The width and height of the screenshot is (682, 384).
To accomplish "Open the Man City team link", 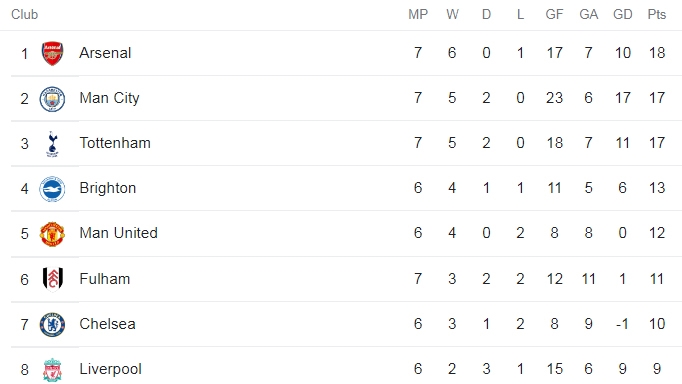I will pos(110,98).
